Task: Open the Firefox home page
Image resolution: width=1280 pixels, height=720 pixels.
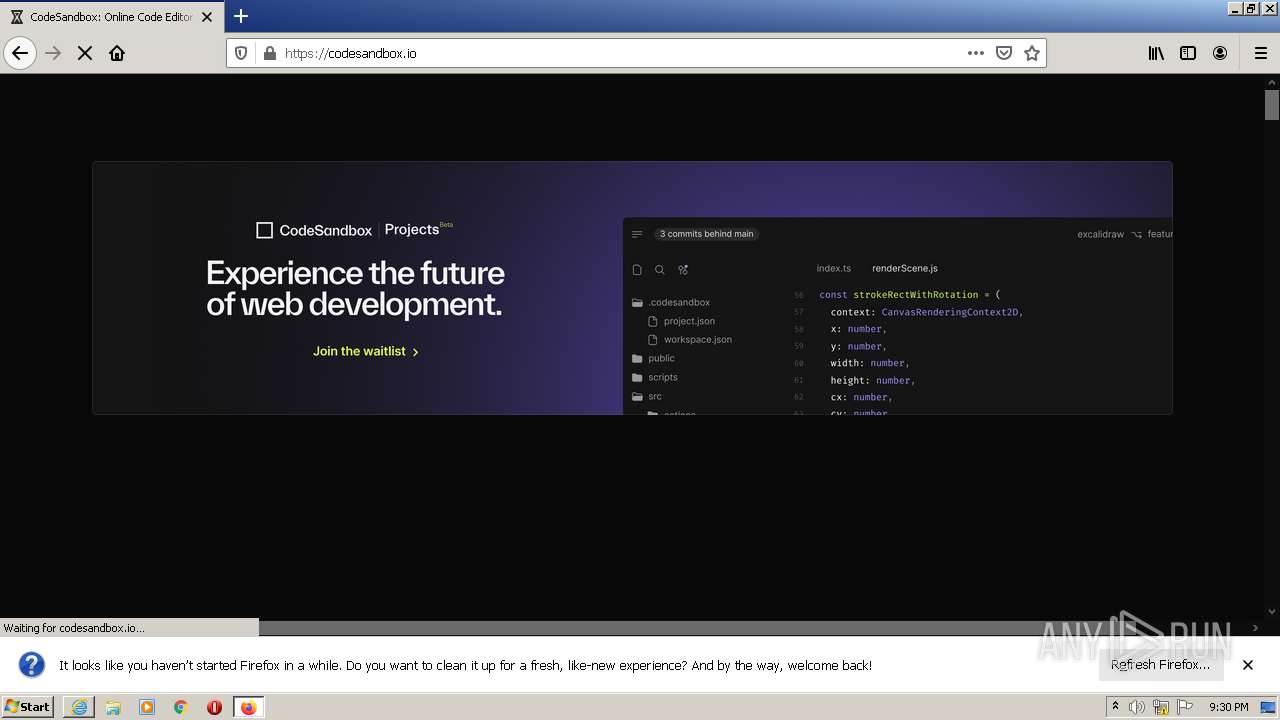Action: click(117, 53)
